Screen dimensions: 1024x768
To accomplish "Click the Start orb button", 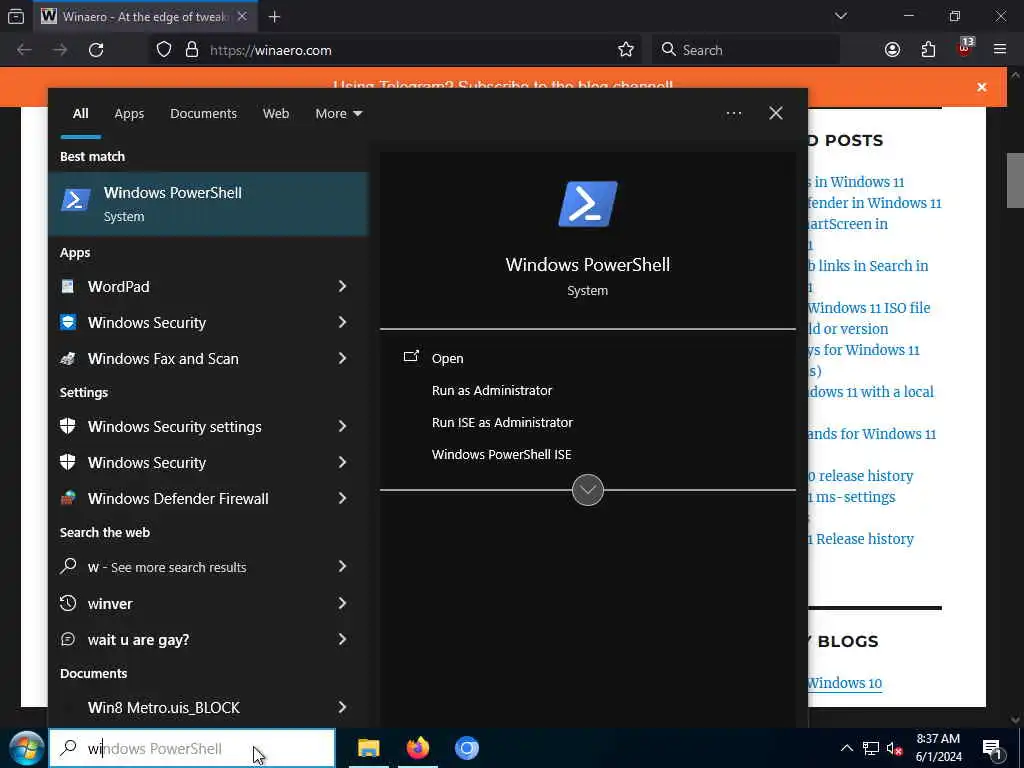I will click(x=27, y=748).
